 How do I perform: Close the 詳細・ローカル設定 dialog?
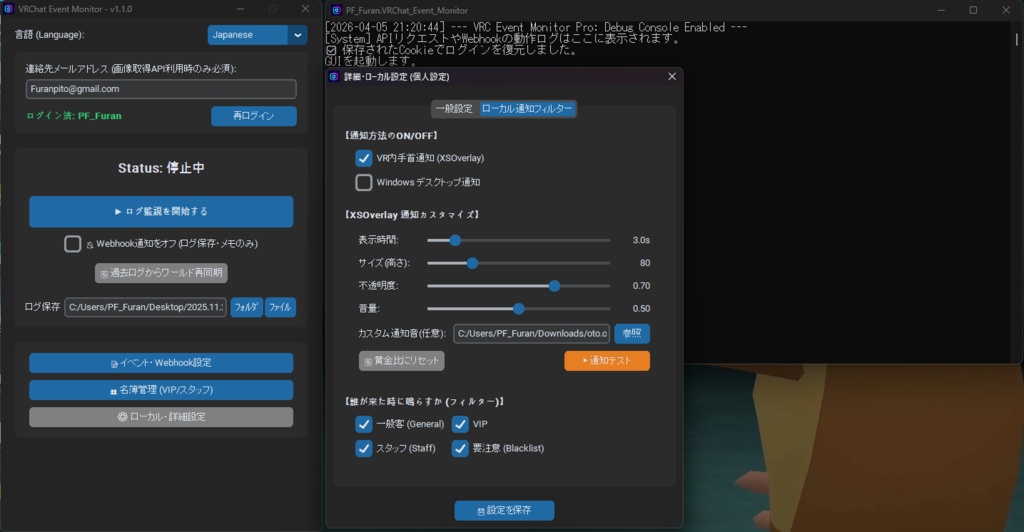(672, 76)
